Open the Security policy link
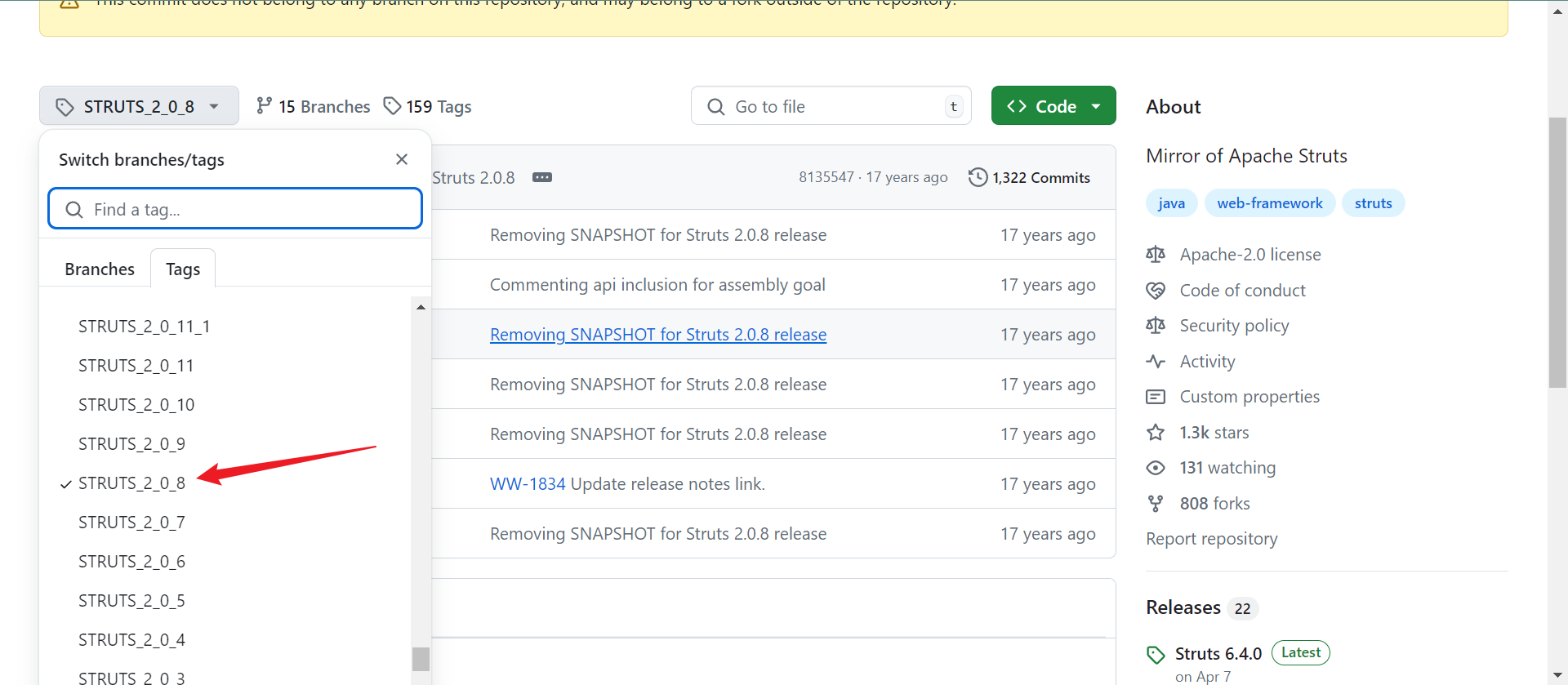Viewport: 1568px width, 685px height. click(1235, 326)
